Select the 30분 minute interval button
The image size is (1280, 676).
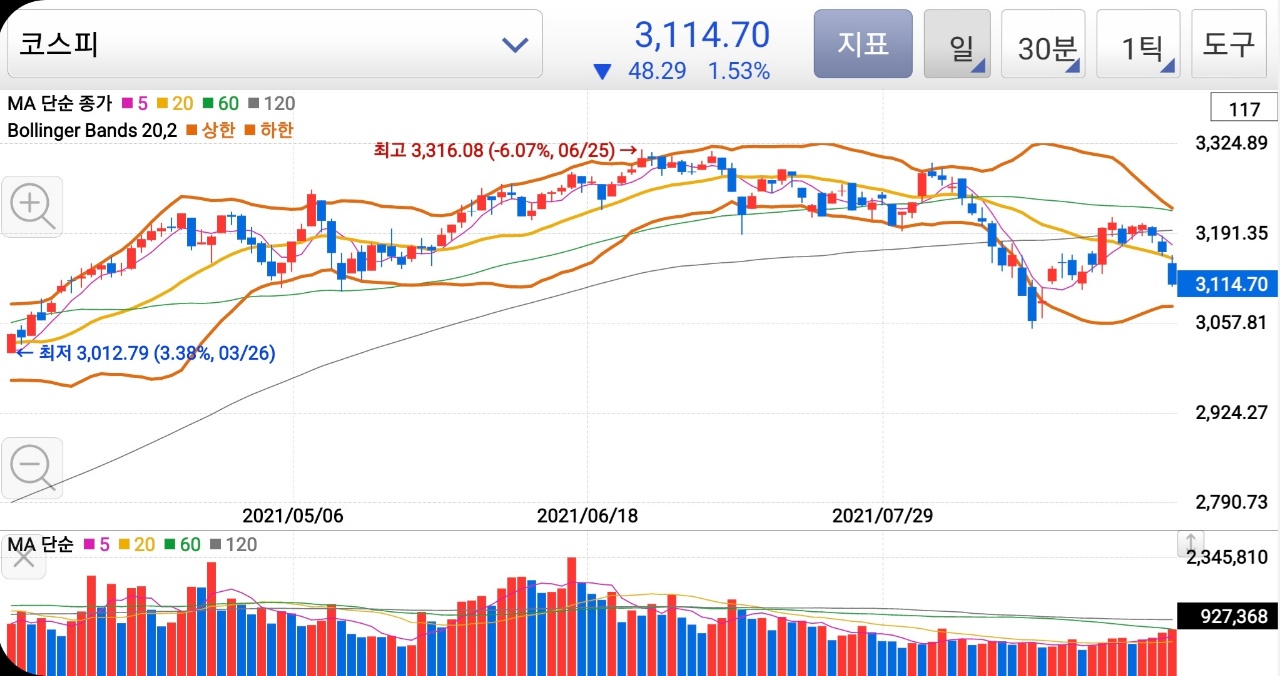pyautogui.click(x=1044, y=44)
